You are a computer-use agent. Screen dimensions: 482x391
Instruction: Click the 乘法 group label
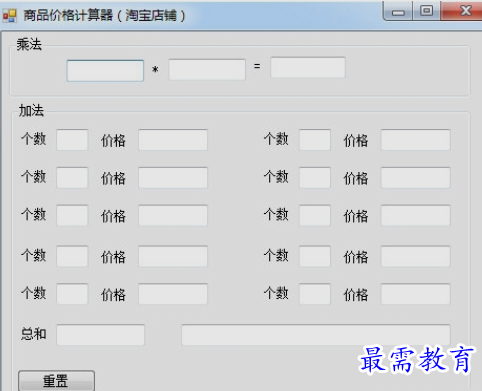coord(29,44)
